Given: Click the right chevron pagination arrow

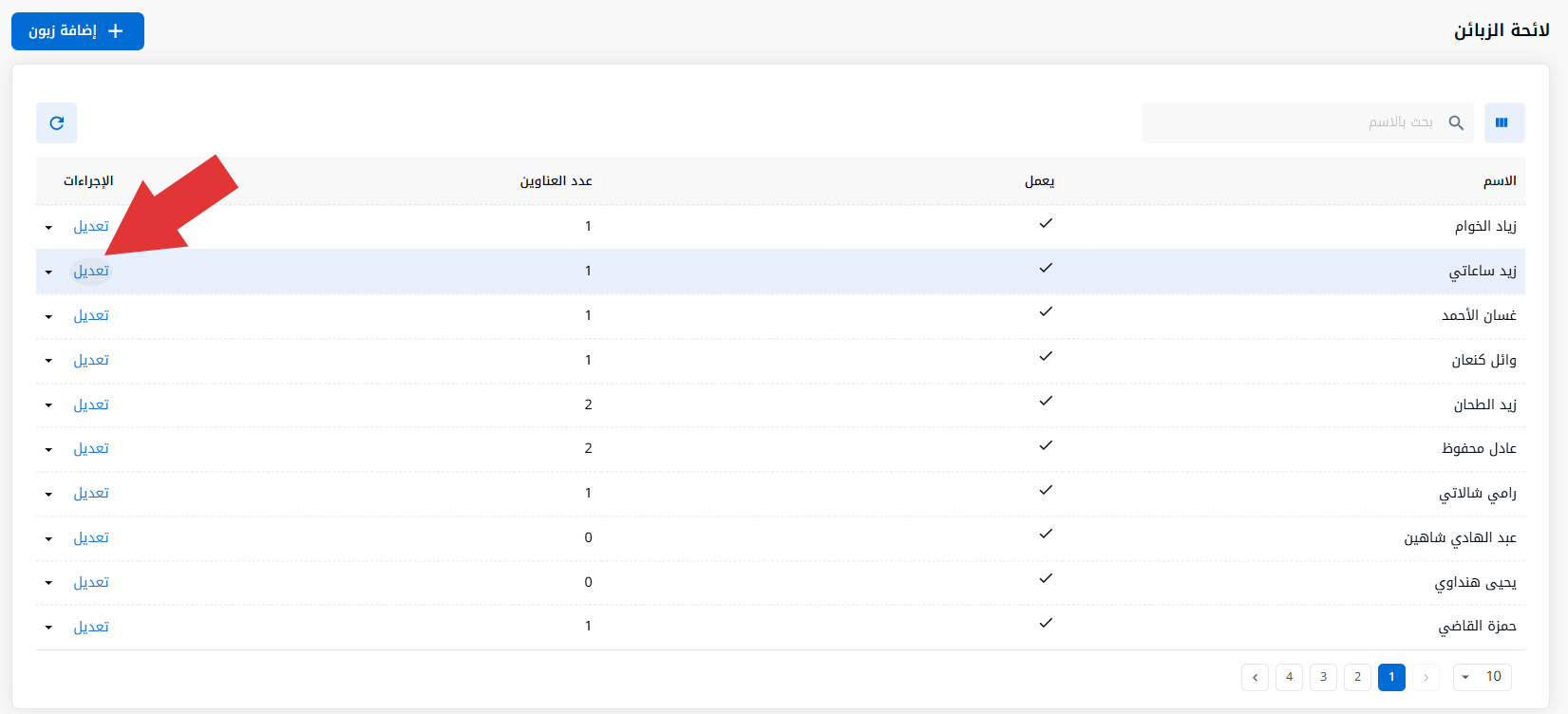Looking at the screenshot, I should click(1426, 677).
